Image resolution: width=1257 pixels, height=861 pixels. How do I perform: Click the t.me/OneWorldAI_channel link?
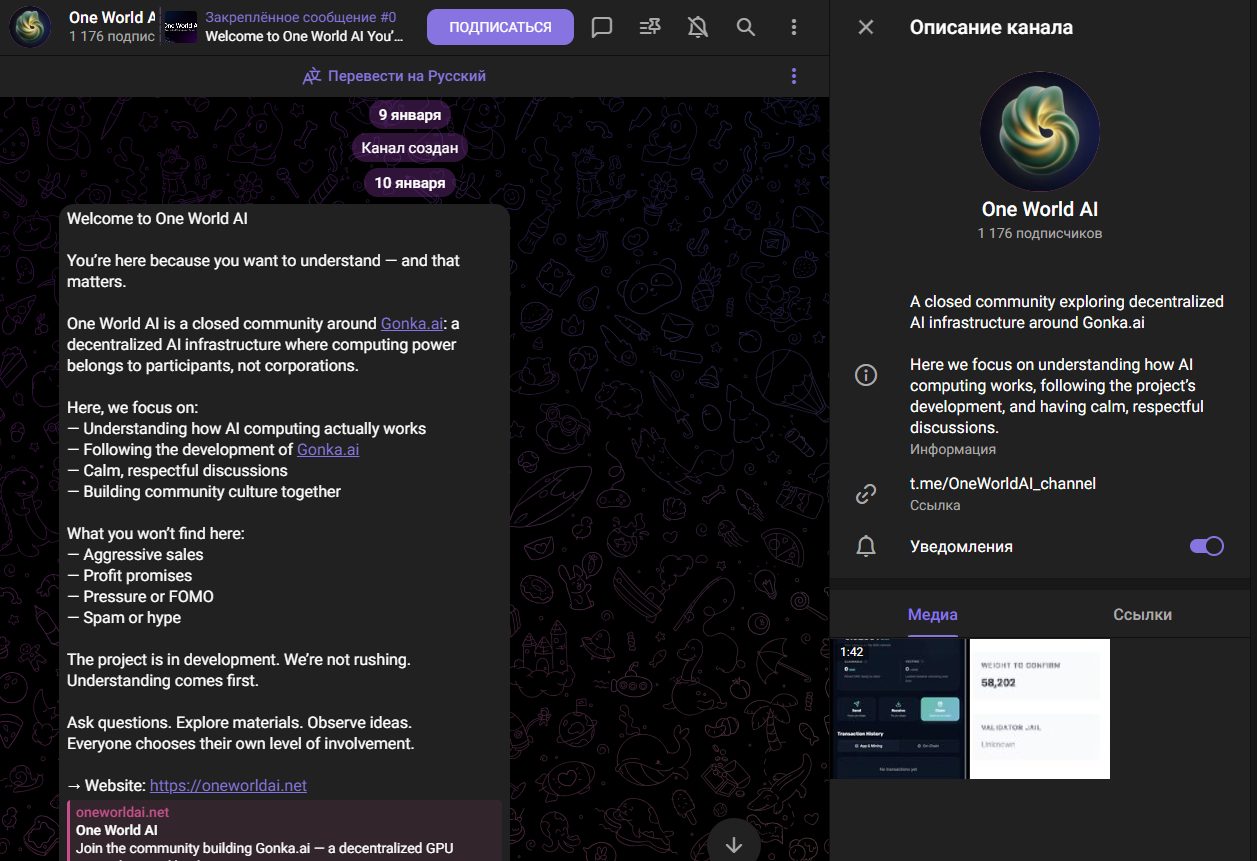coord(1002,483)
